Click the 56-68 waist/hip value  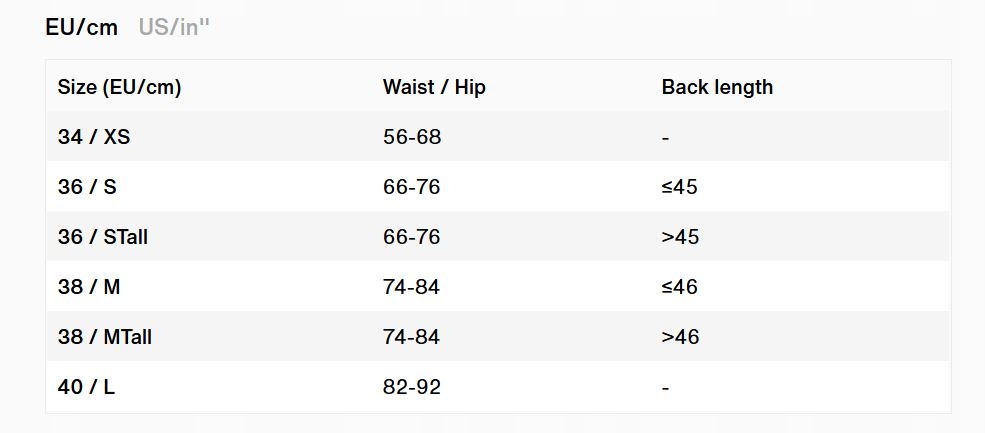click(x=412, y=137)
